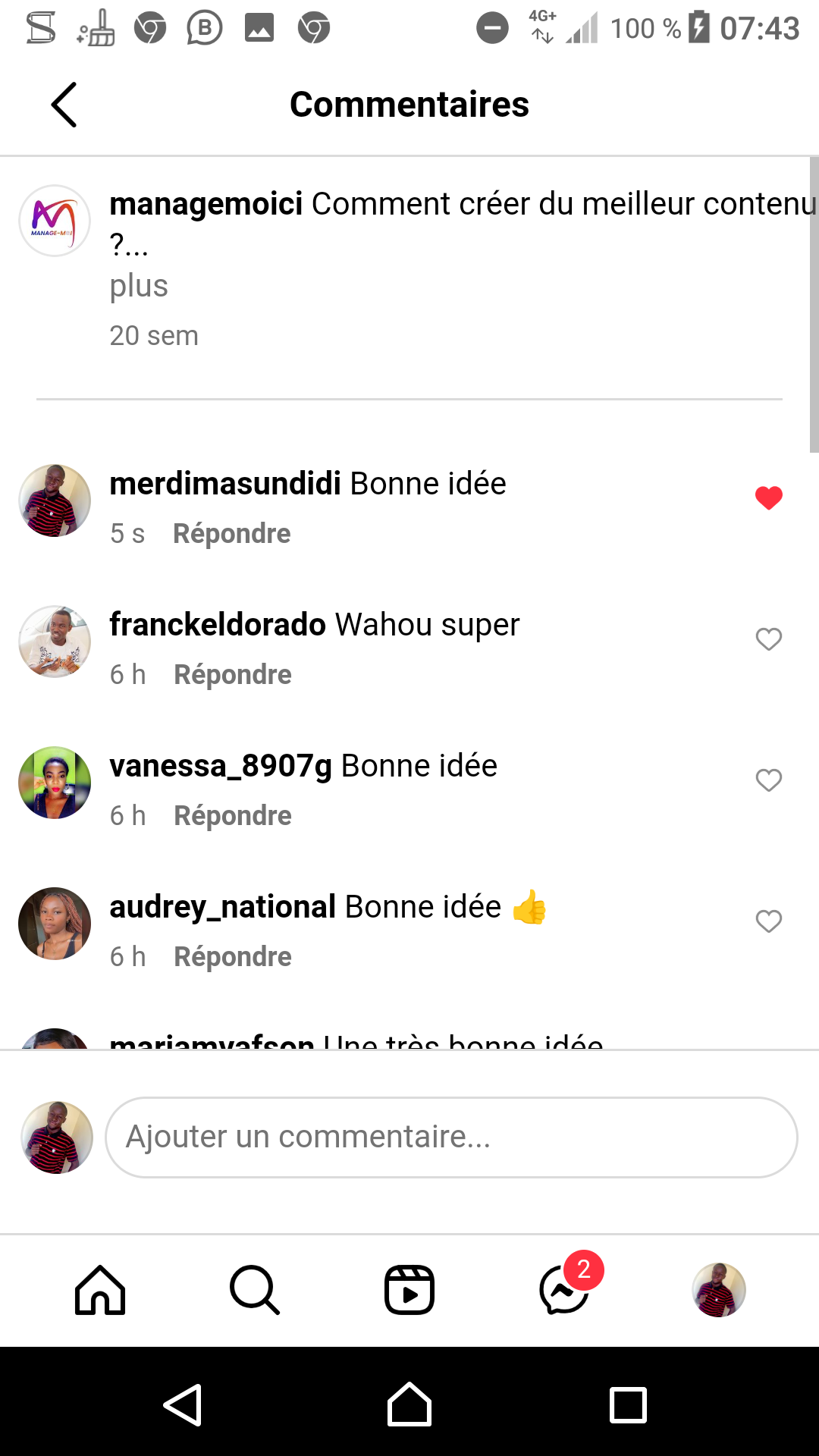Tap the Android recent apps square
Screen dimensions: 819x1456
coord(628,1404)
